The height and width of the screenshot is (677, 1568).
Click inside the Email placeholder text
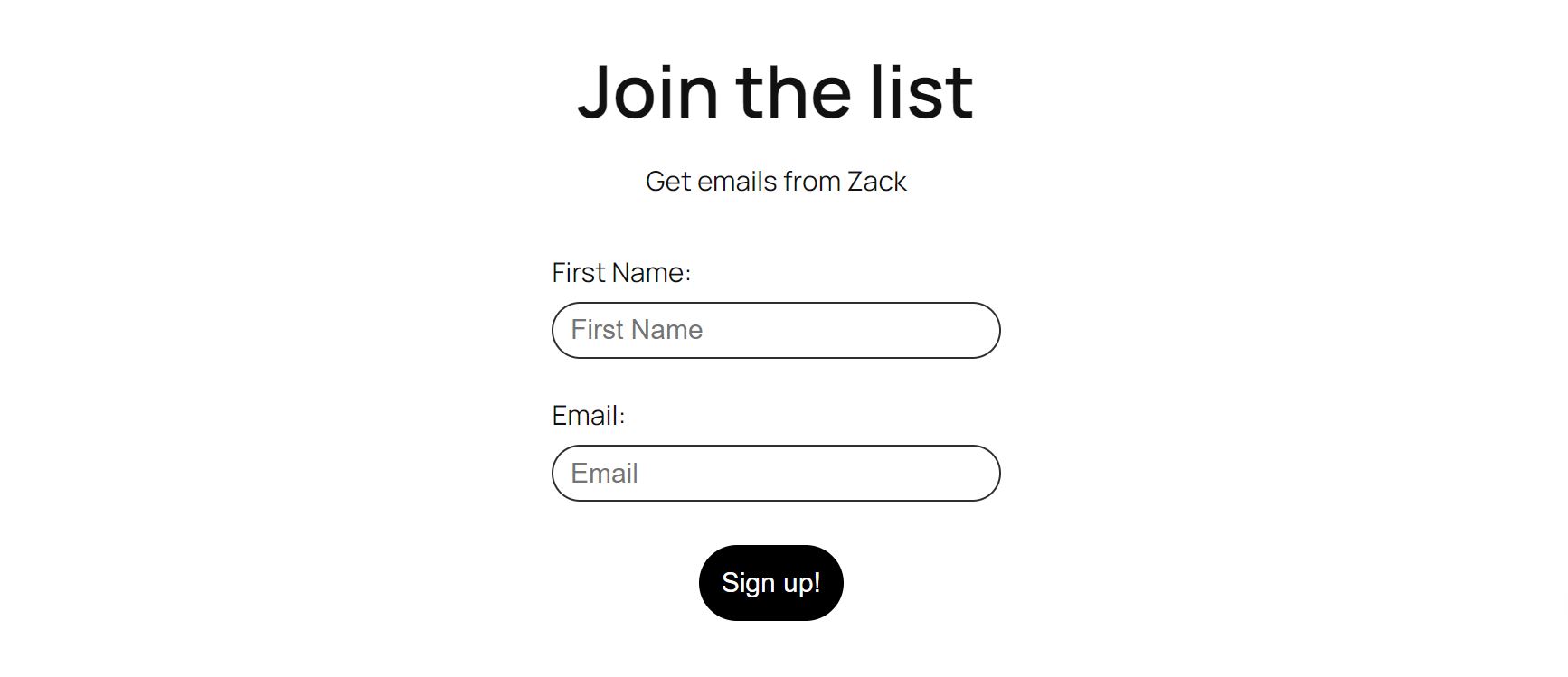[x=603, y=472]
